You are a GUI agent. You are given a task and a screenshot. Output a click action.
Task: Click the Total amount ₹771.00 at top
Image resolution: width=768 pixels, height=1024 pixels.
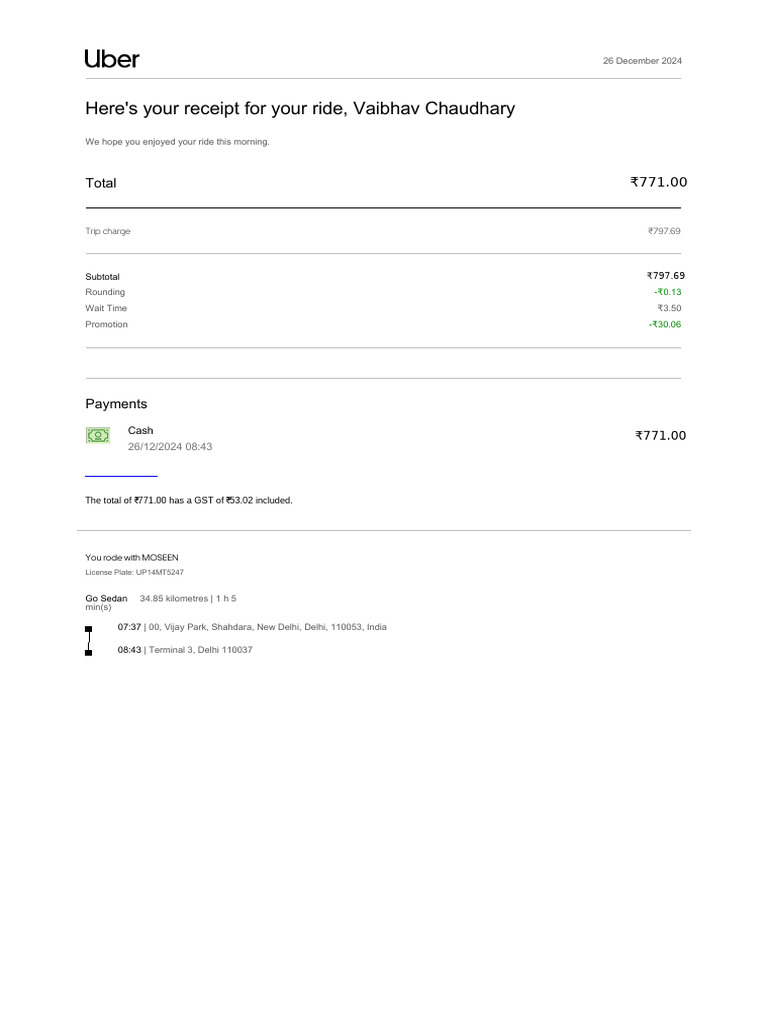click(x=658, y=182)
